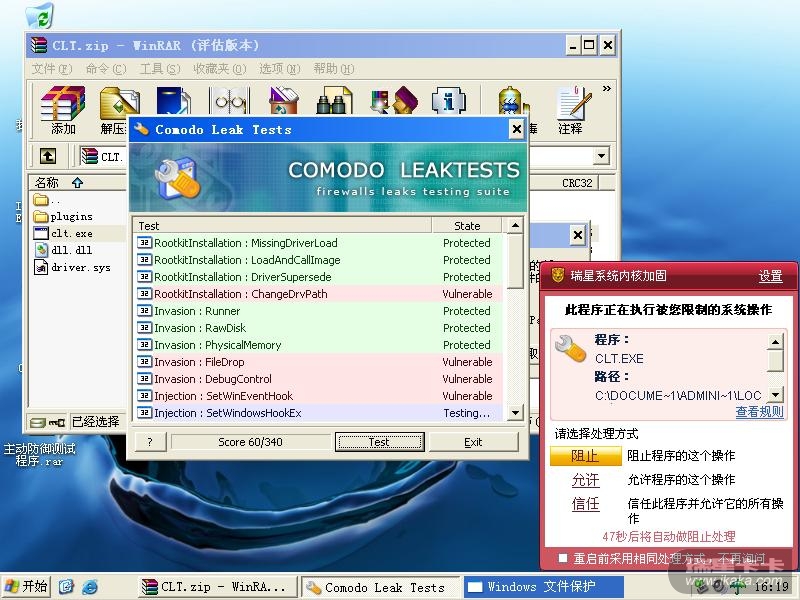Click the 允许 link to allow operation
This screenshot has height=600, width=800.
tap(585, 480)
